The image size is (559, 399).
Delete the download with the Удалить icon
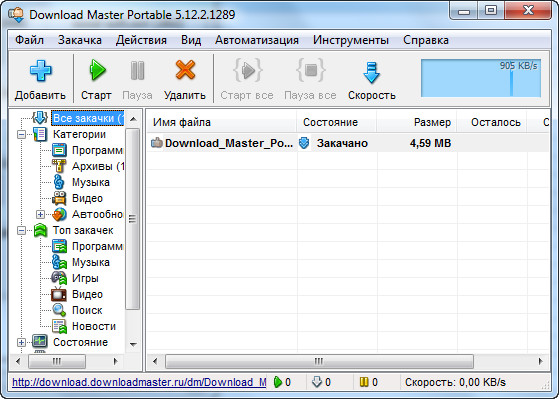185,70
